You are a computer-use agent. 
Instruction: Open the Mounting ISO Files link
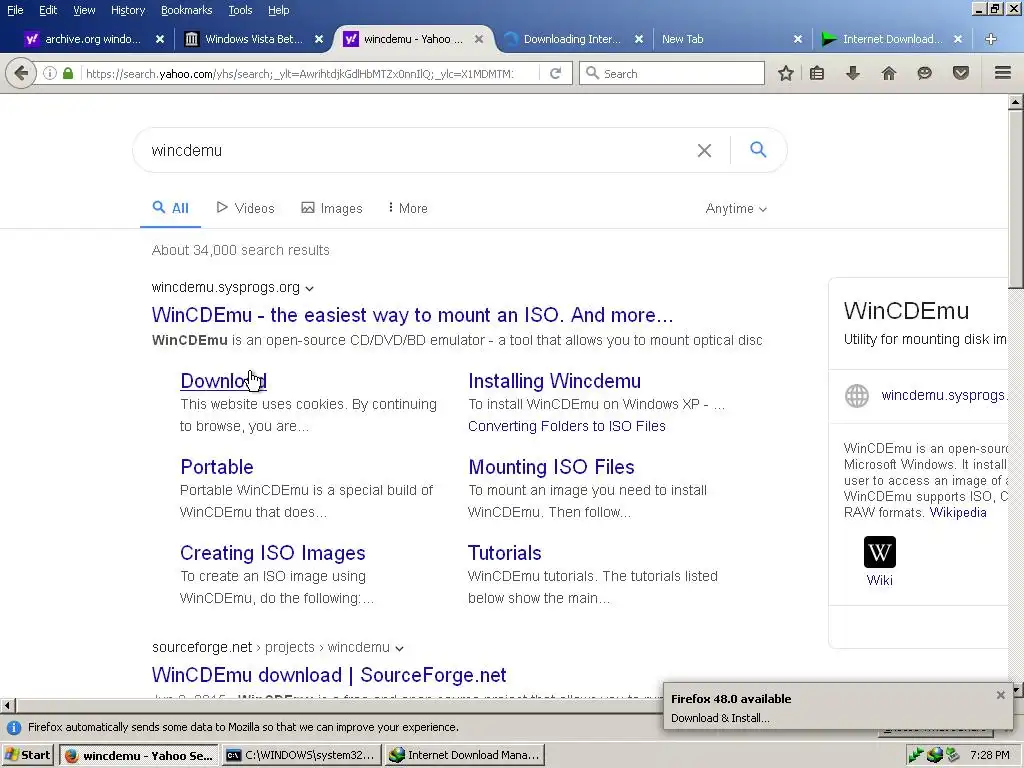551,467
